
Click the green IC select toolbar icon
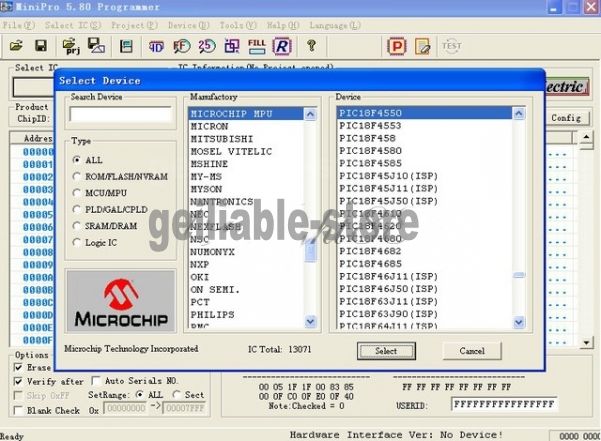126,46
